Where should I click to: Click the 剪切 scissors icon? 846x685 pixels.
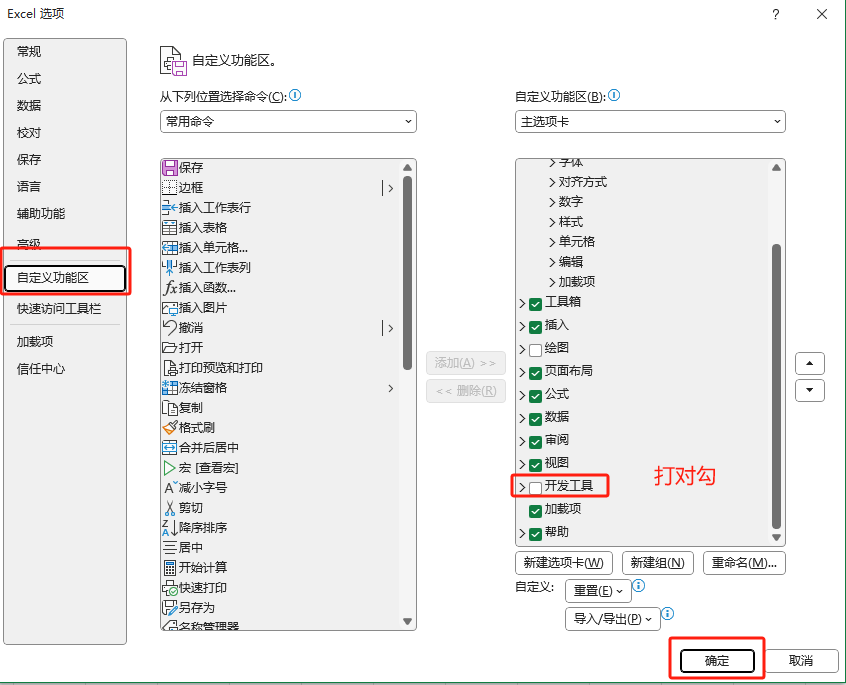tap(168, 507)
